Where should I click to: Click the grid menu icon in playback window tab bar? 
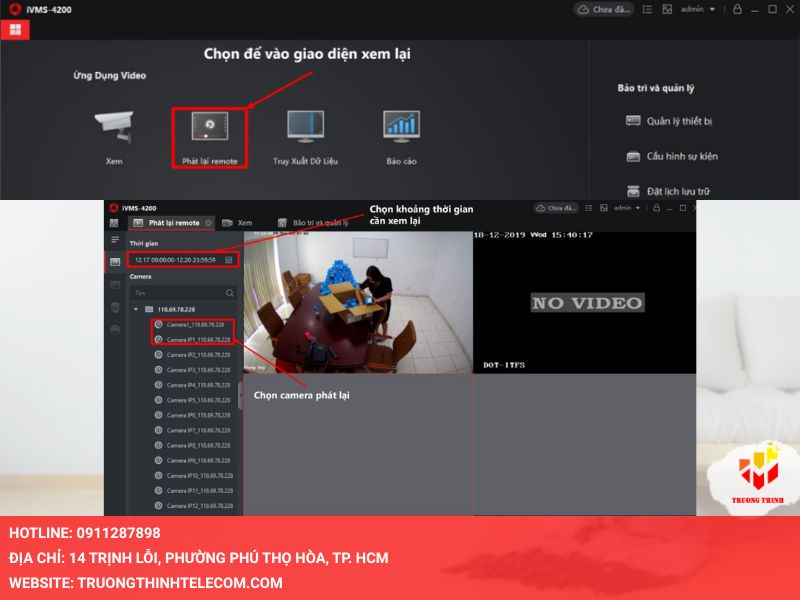(x=114, y=223)
